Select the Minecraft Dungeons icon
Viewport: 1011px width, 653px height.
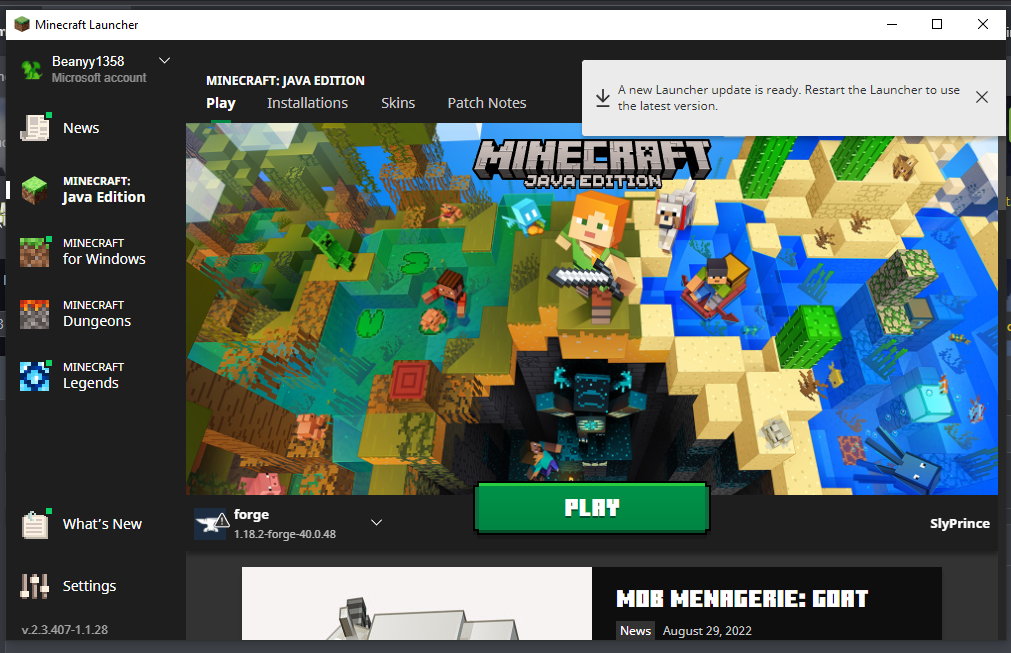click(x=35, y=314)
